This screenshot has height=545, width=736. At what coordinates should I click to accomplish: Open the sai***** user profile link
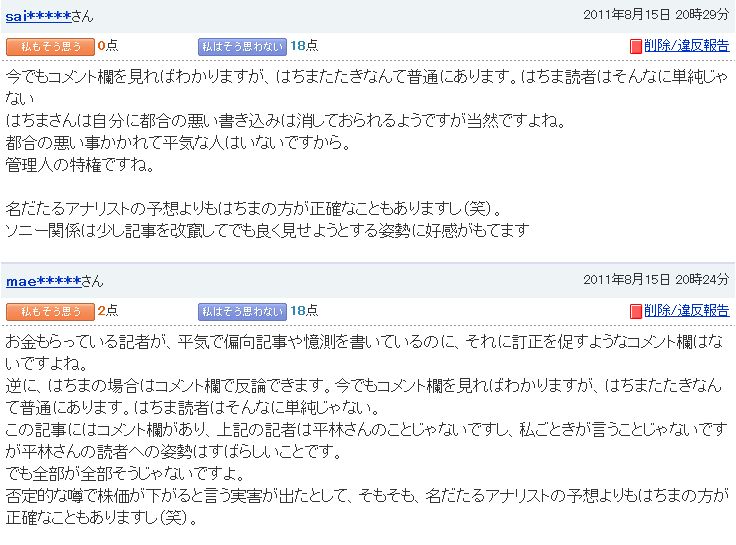38,17
